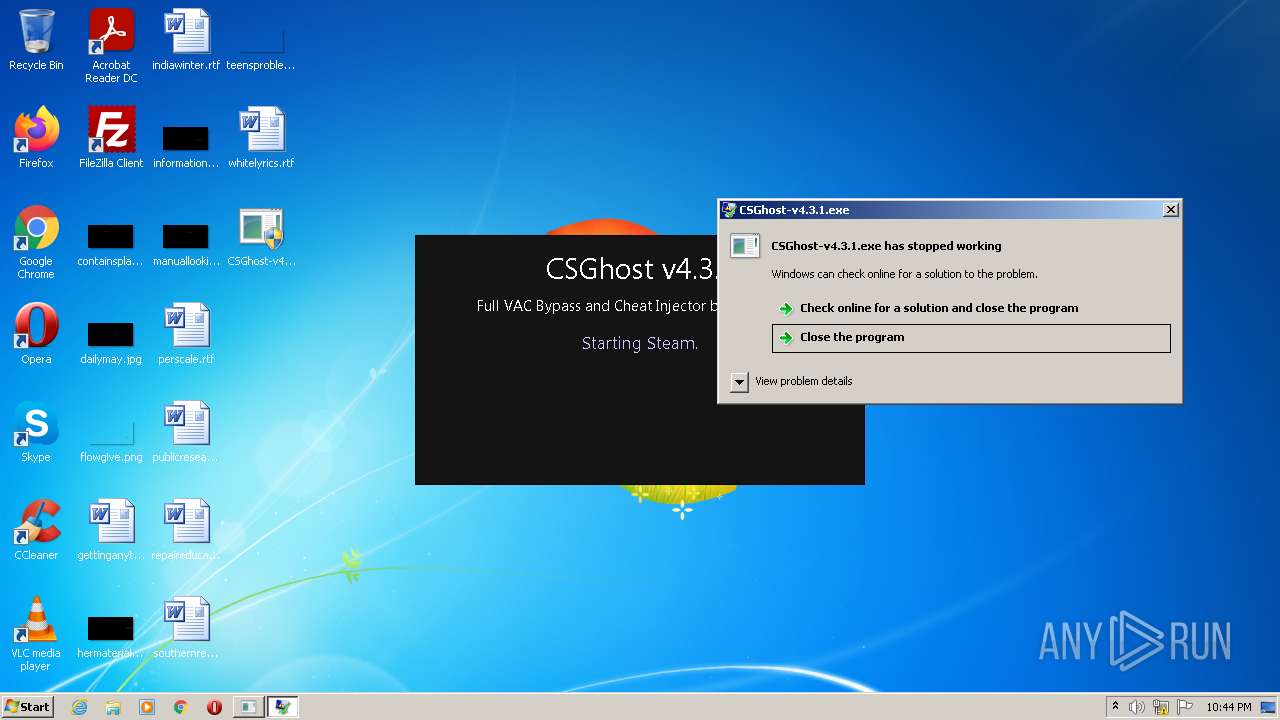Open the FileZilla Client shortcut
1280x720 pixels.
111,138
